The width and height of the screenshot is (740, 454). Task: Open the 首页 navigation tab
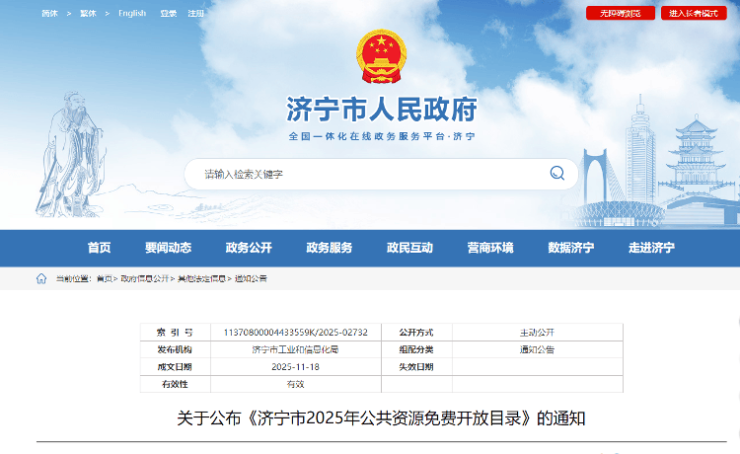pyautogui.click(x=99, y=249)
